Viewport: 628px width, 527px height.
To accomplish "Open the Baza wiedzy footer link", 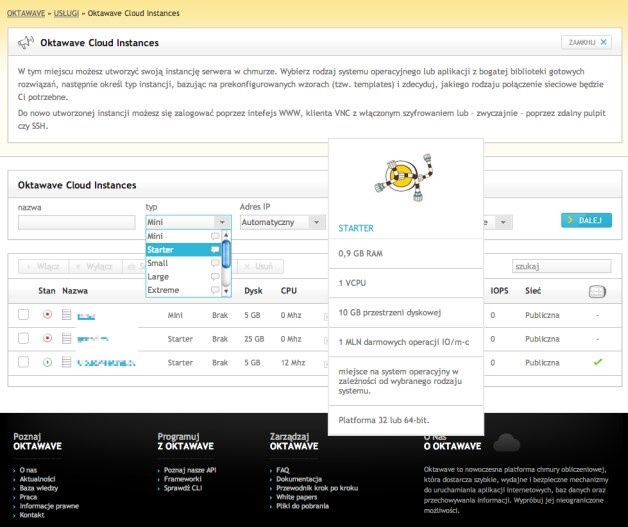I will pyautogui.click(x=39, y=488).
